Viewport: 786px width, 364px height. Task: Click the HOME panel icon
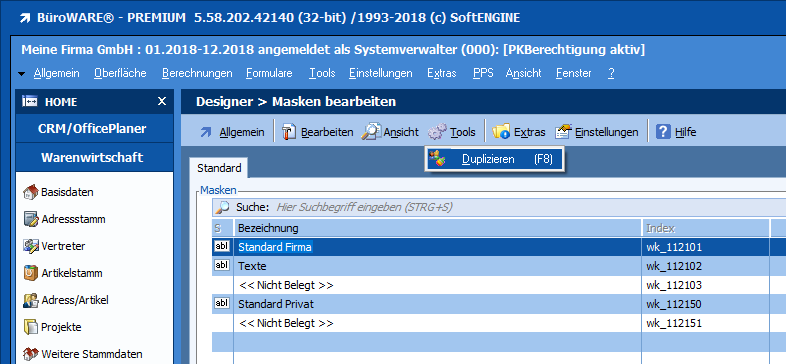coord(30,102)
